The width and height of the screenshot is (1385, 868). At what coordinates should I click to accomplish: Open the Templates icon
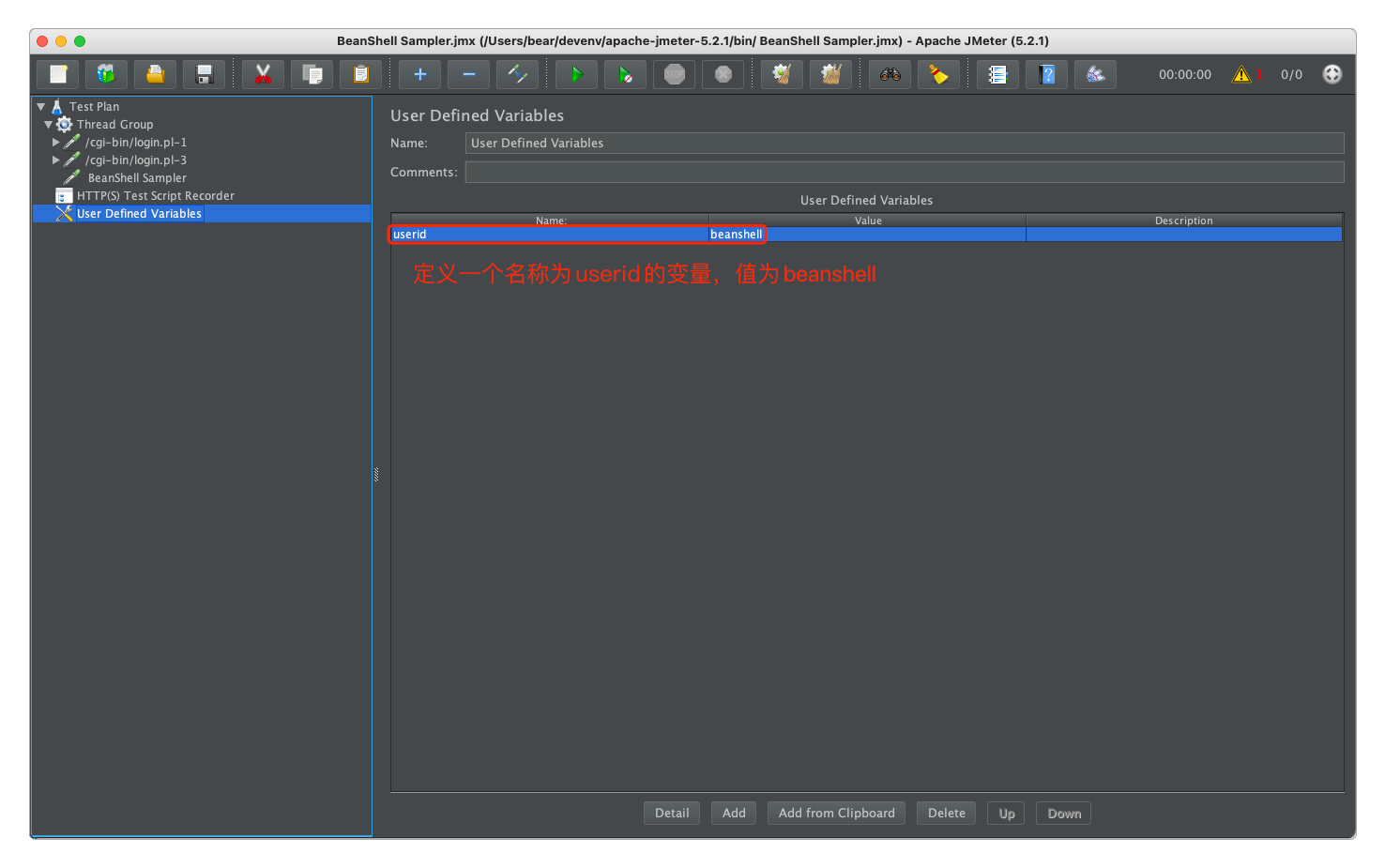[x=107, y=74]
